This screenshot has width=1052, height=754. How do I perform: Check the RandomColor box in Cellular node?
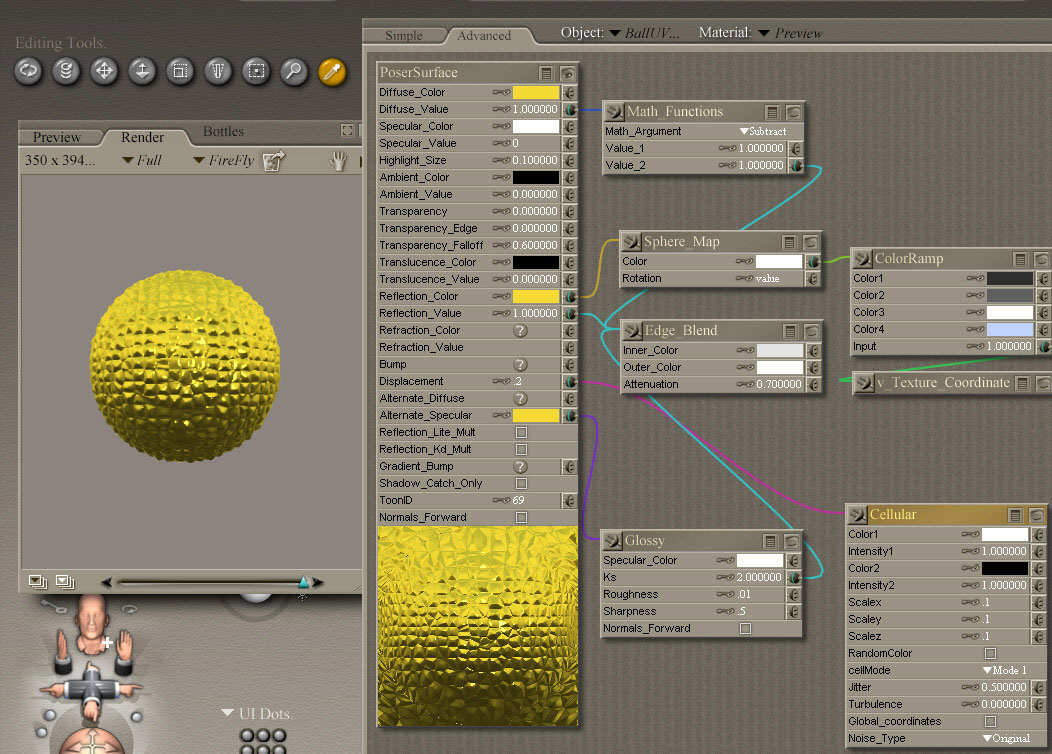point(990,653)
